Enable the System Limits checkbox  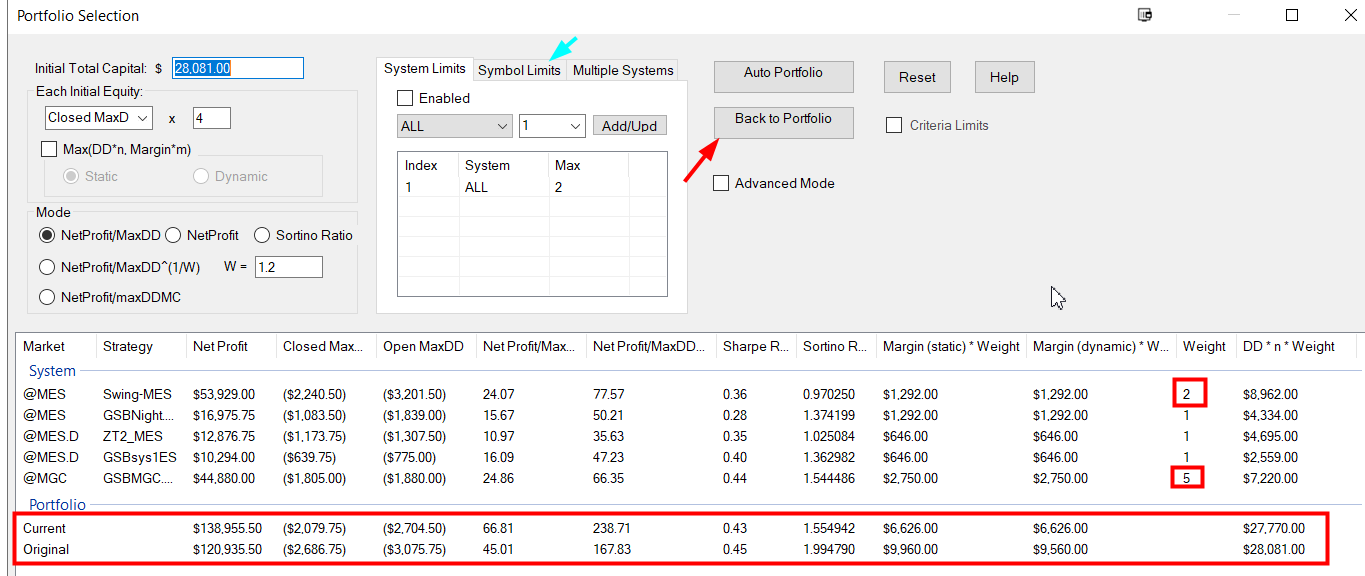405,98
